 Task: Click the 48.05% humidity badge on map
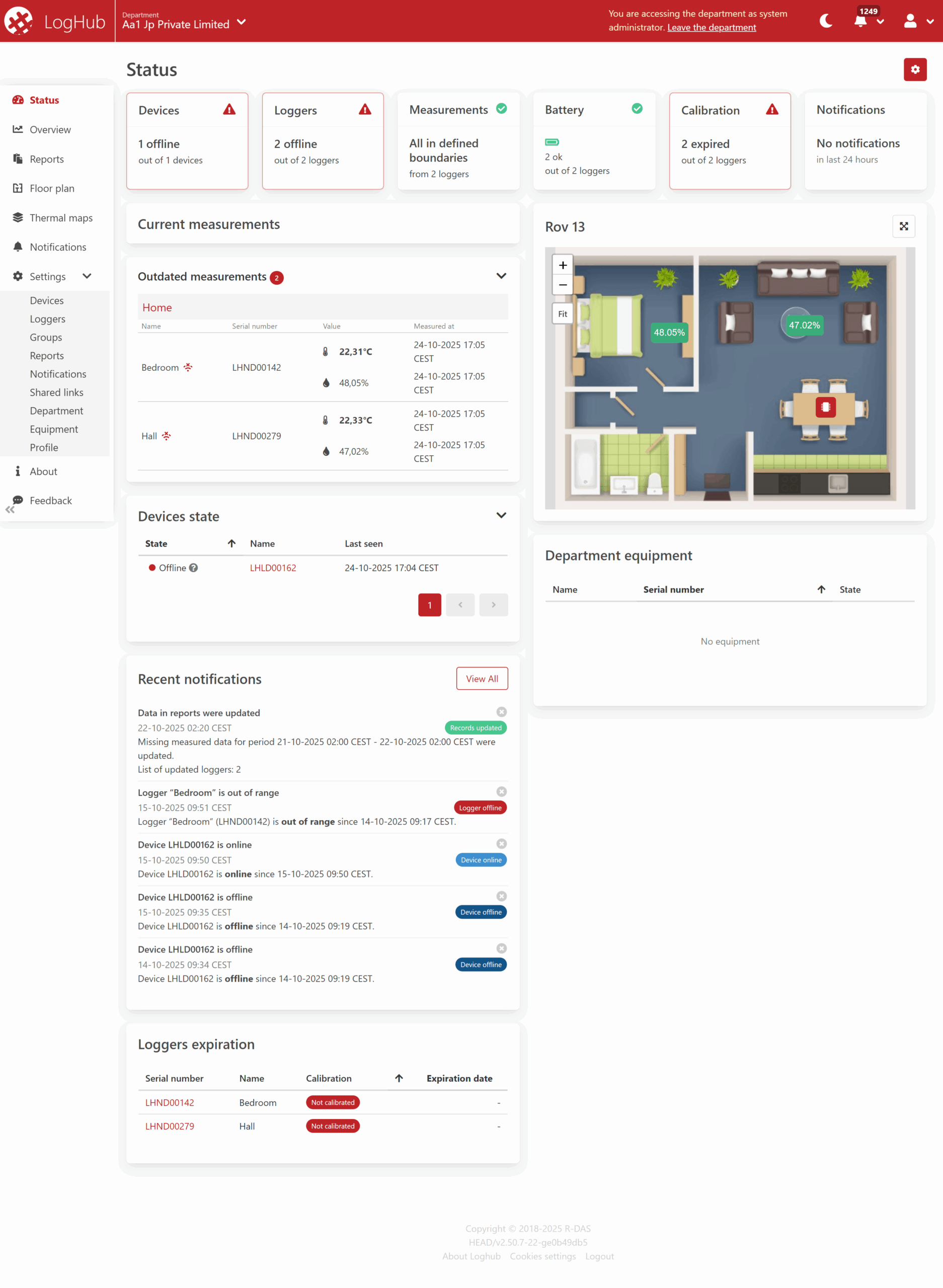[668, 333]
